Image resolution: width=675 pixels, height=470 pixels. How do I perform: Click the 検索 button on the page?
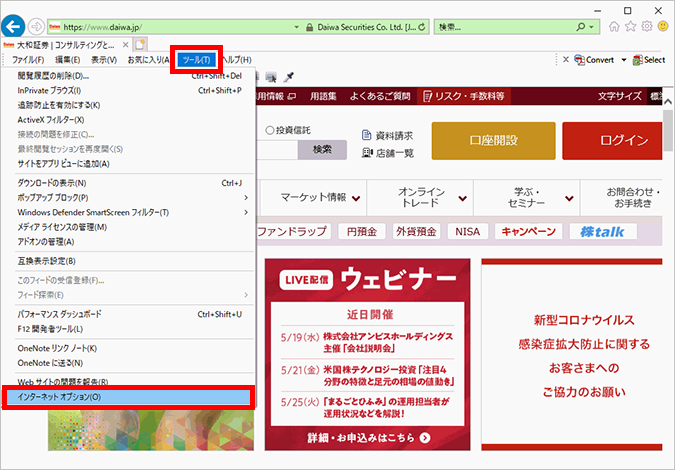(322, 149)
